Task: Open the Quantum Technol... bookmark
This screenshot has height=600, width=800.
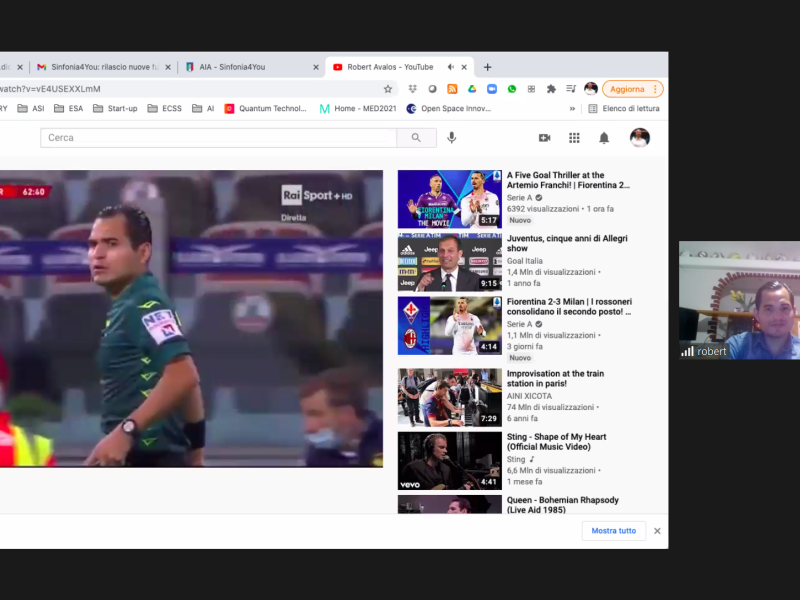Action: (265, 109)
